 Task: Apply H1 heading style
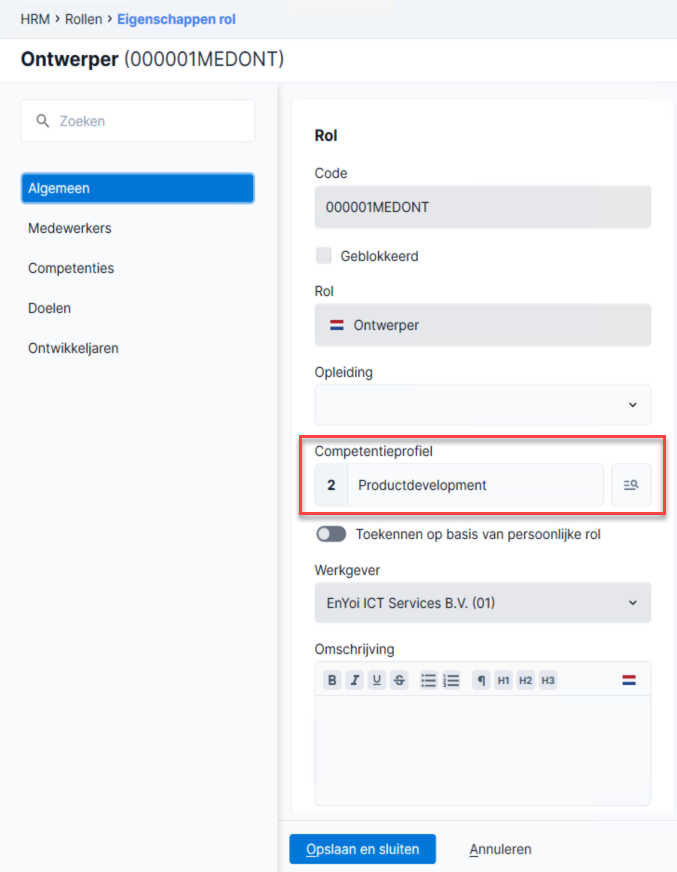click(x=503, y=680)
